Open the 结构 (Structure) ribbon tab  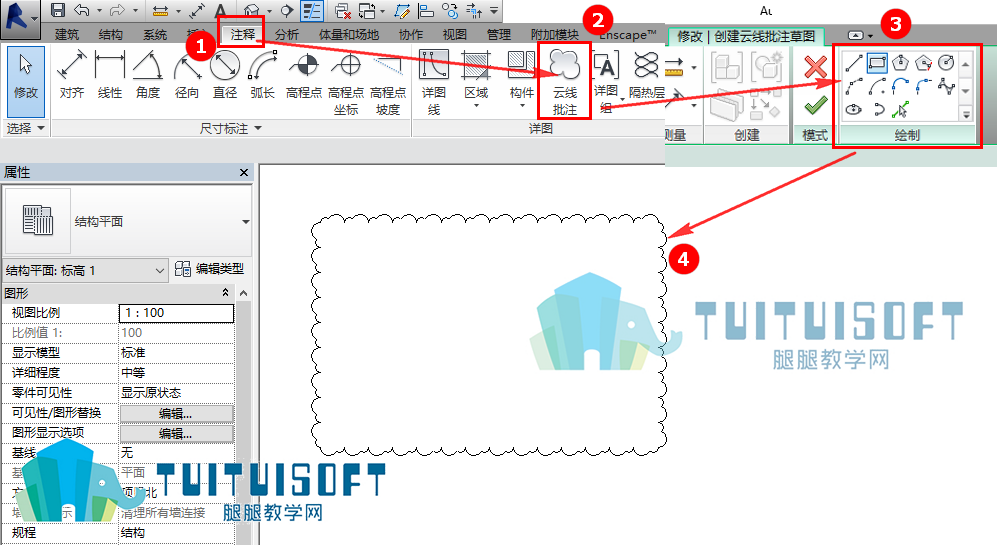(x=111, y=35)
